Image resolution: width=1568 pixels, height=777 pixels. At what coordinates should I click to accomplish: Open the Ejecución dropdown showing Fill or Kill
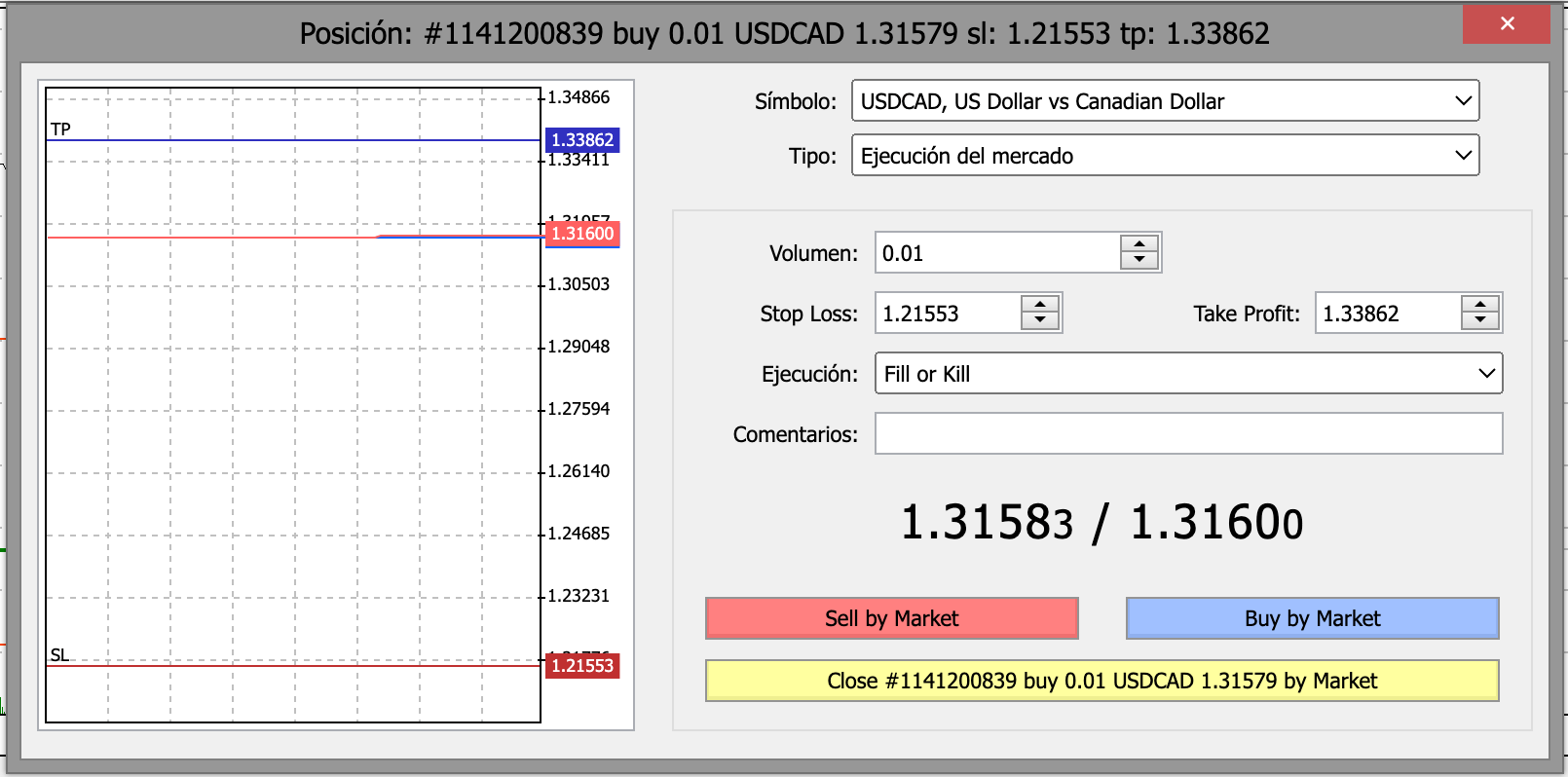click(1188, 374)
